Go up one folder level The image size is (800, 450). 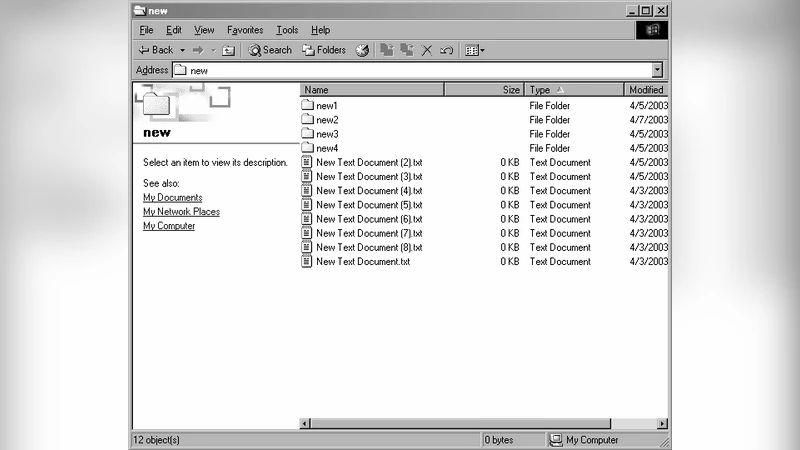(228, 50)
